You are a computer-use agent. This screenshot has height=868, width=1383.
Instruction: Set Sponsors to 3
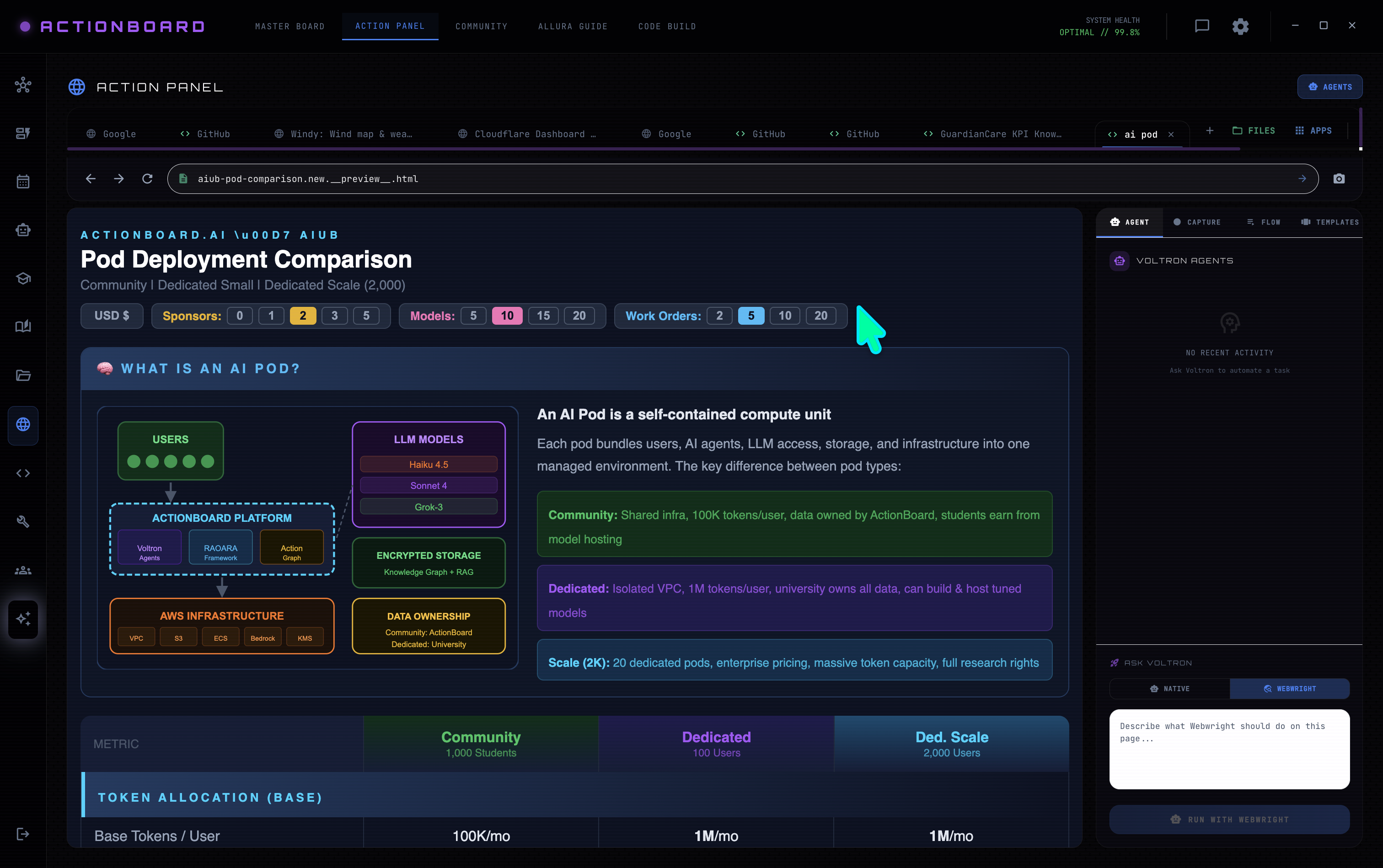(x=335, y=316)
